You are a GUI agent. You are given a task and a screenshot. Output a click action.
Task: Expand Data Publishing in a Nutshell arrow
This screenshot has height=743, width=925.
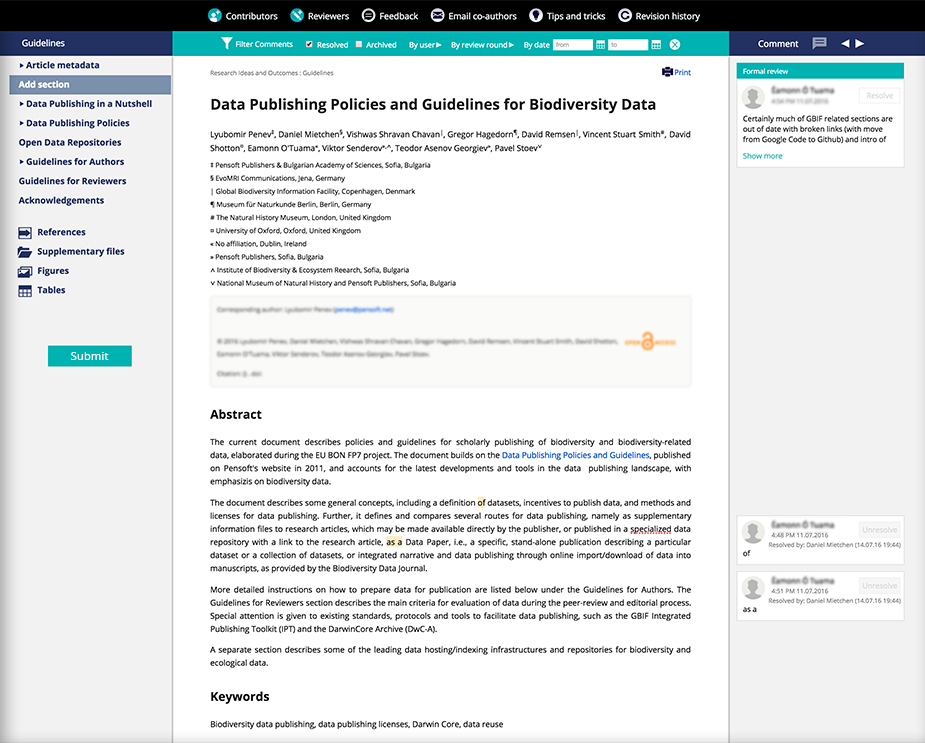pyautogui.click(x=21, y=104)
